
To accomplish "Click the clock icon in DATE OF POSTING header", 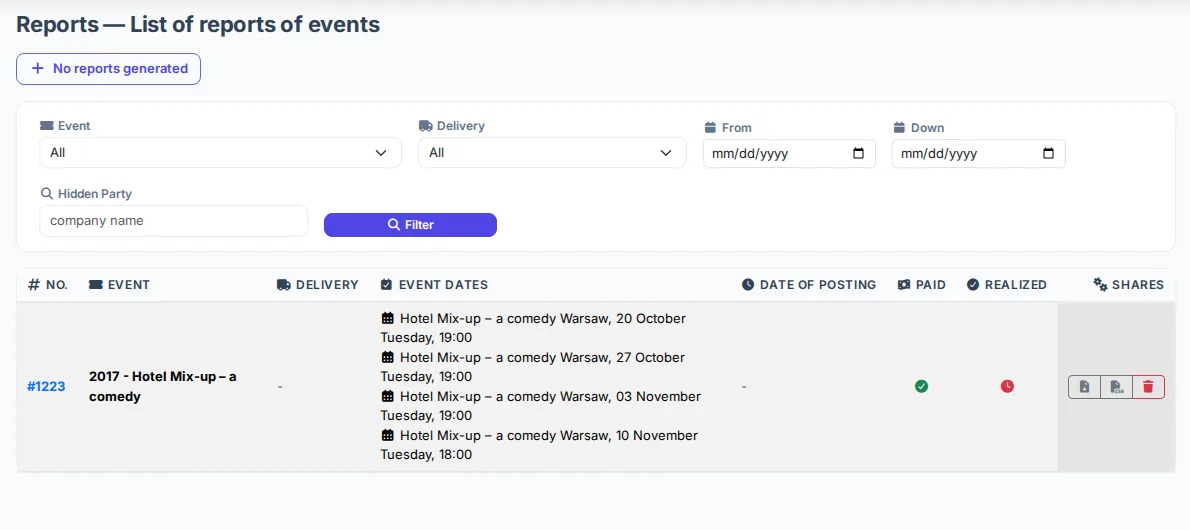I will [x=748, y=285].
